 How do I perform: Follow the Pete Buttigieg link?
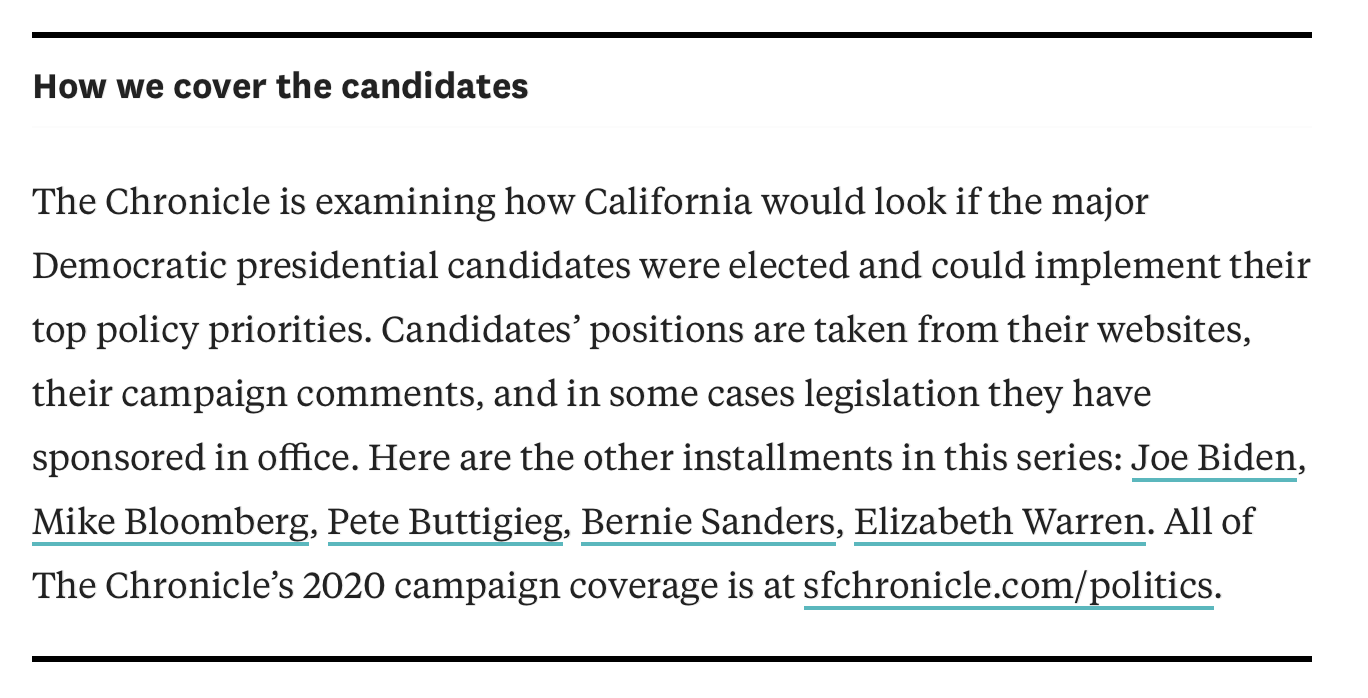coord(445,523)
